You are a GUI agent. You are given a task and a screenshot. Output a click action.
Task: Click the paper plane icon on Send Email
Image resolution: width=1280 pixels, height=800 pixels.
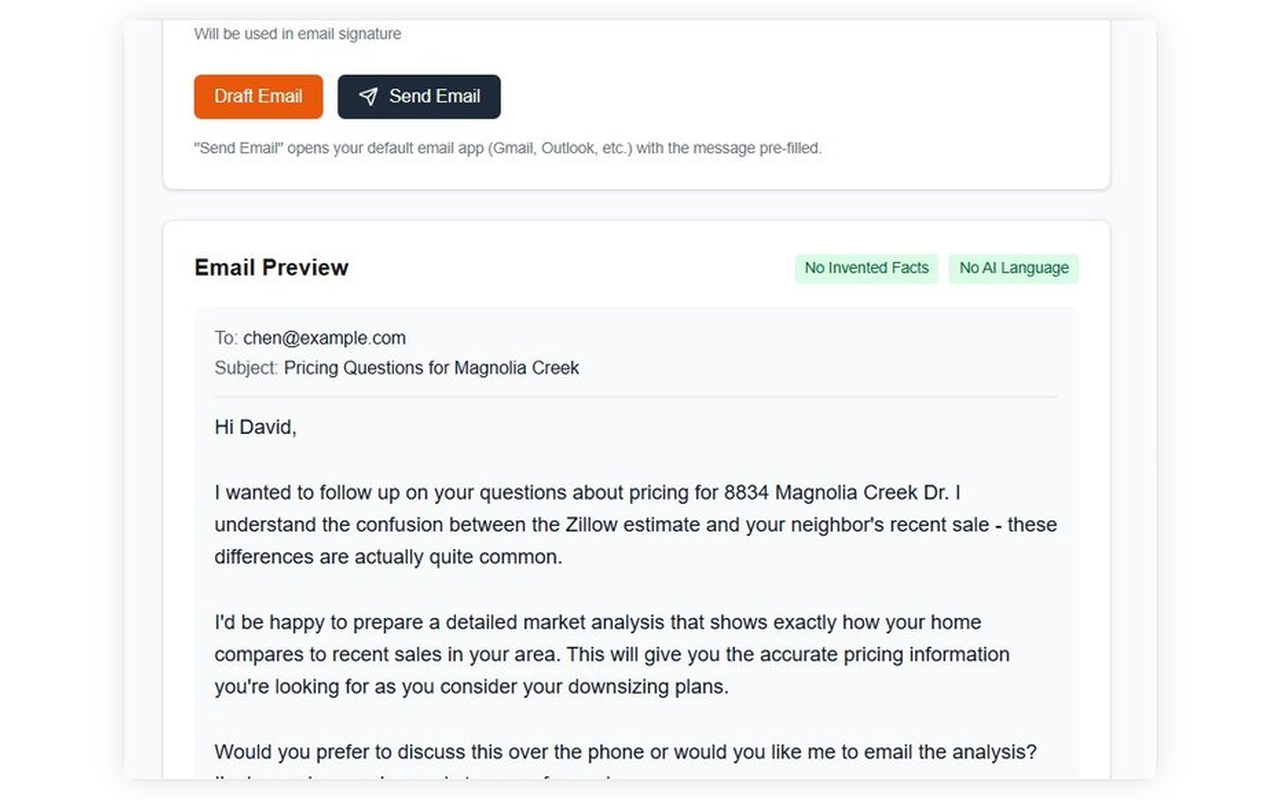pos(368,97)
